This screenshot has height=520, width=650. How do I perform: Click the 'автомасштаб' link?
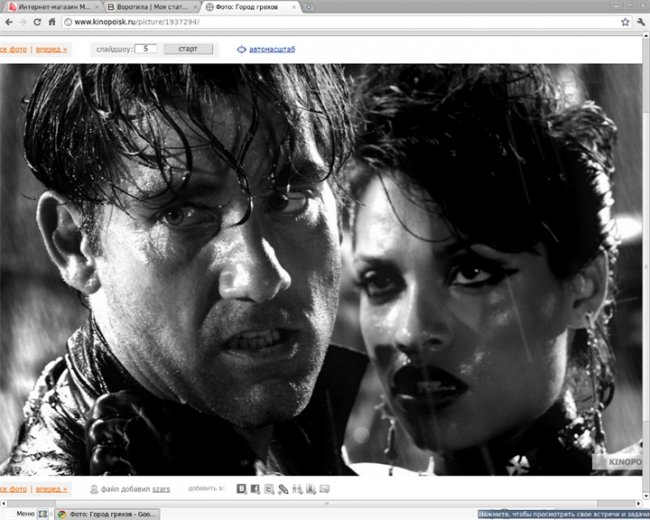(x=266, y=48)
